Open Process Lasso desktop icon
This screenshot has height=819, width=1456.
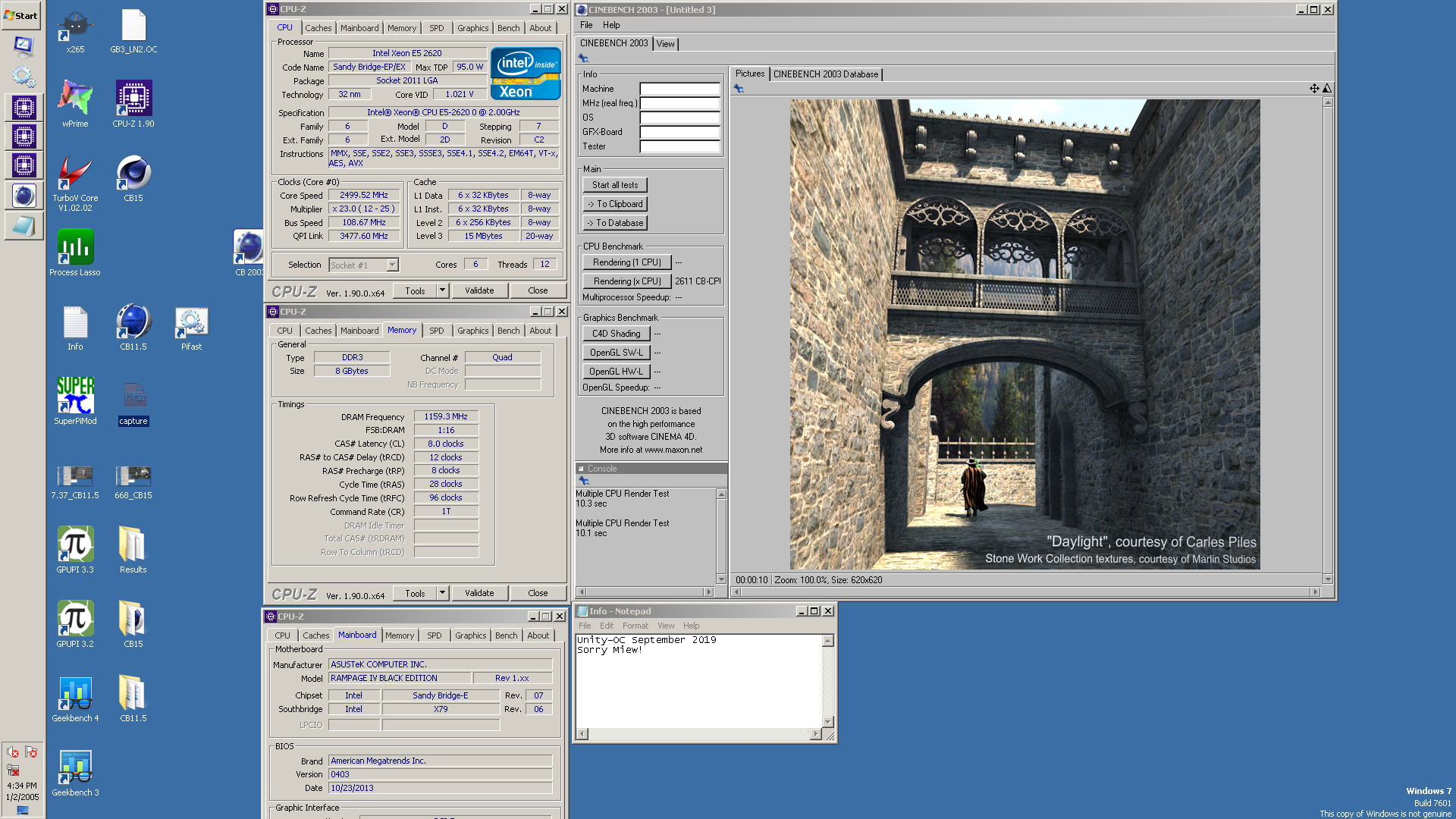click(75, 253)
